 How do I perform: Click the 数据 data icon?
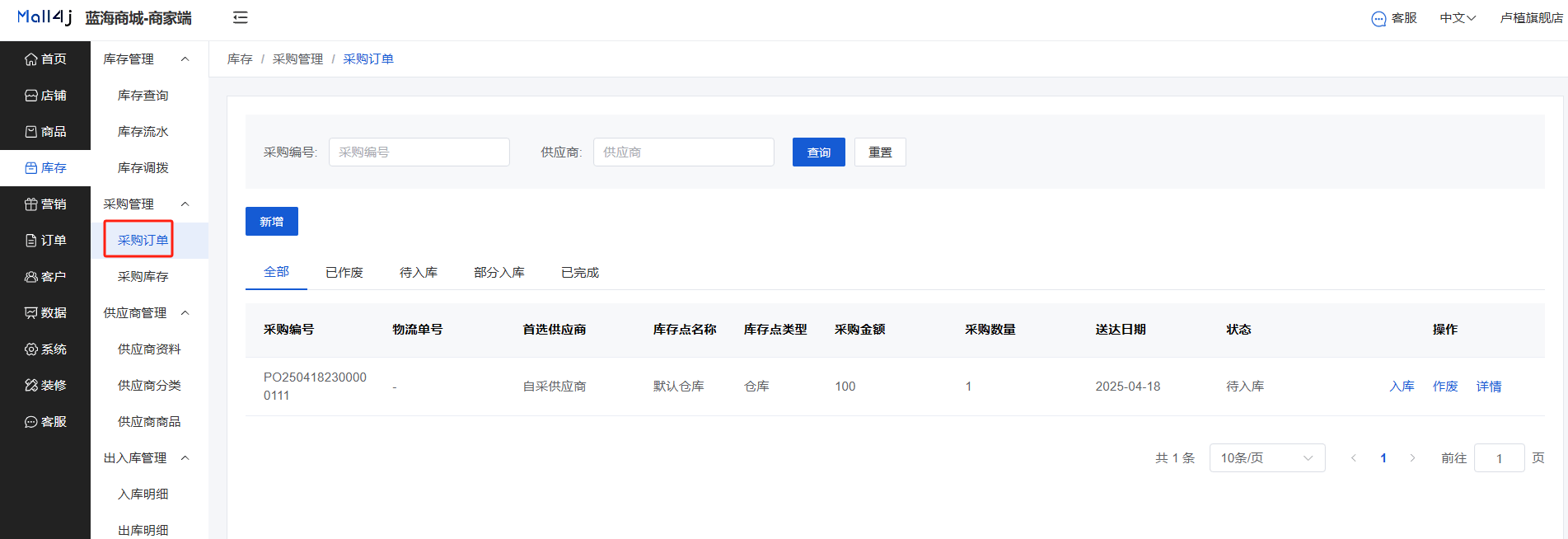(31, 313)
